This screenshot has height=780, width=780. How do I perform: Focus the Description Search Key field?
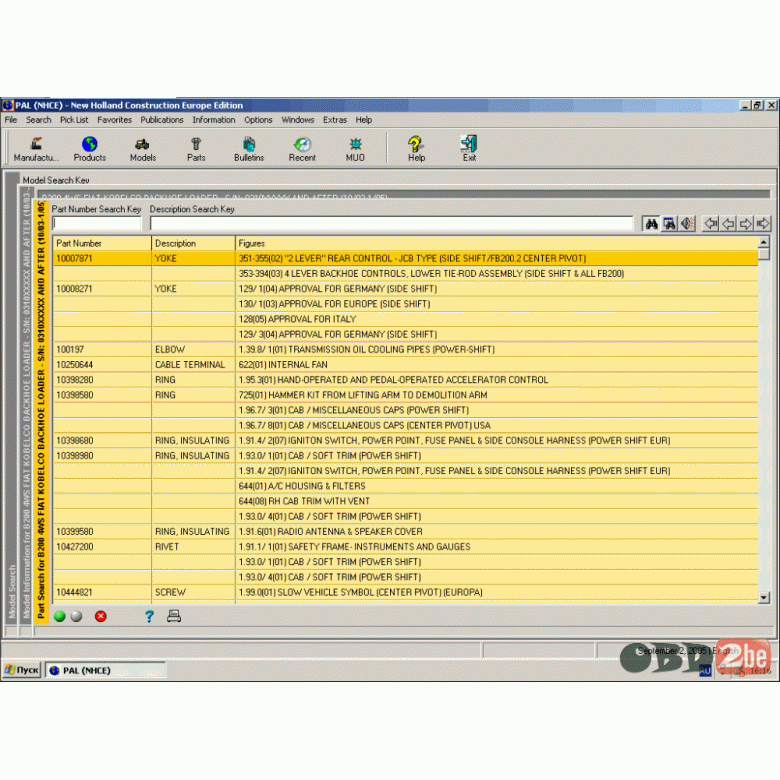point(391,223)
